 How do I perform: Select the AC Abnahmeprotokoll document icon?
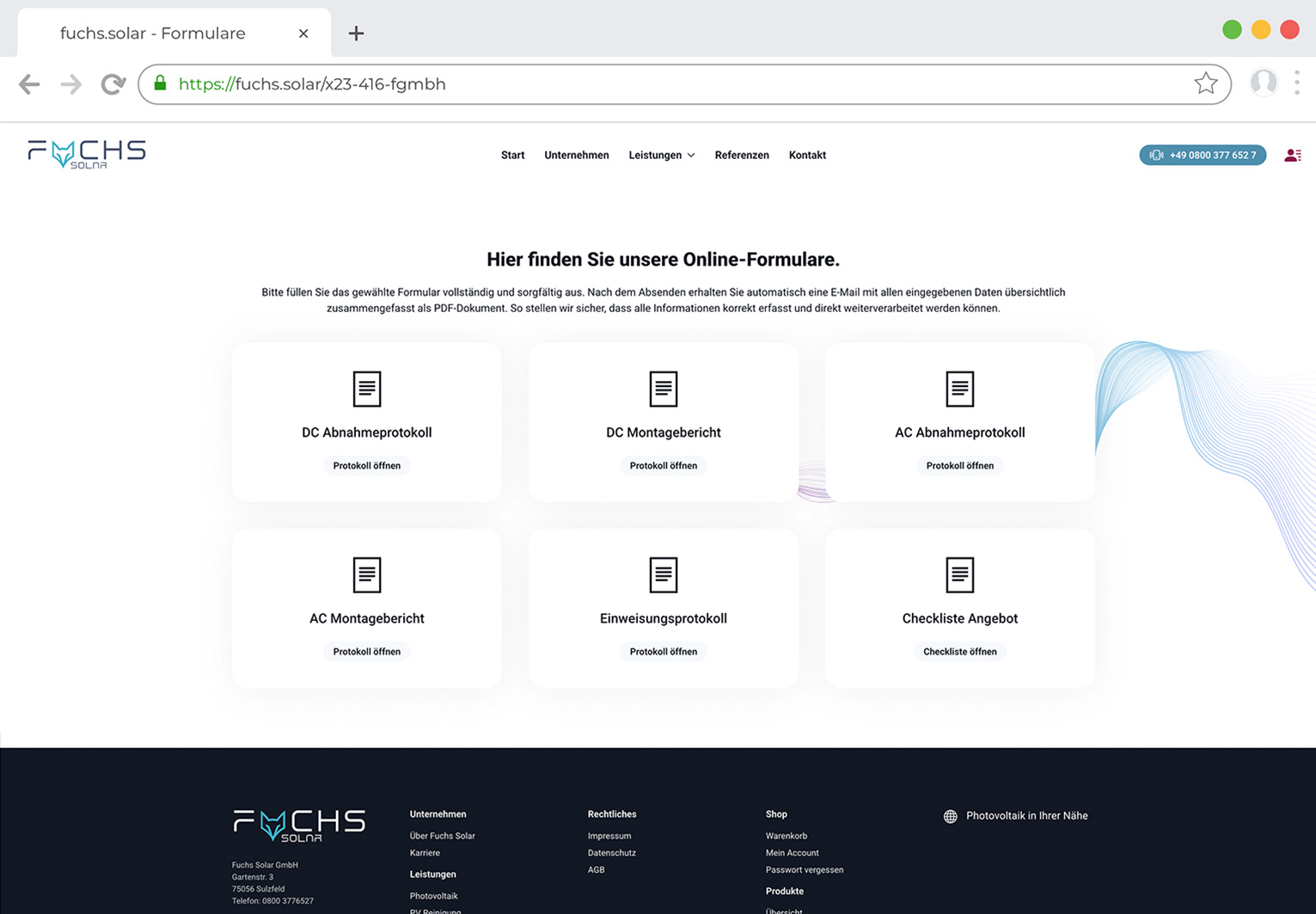tap(959, 389)
